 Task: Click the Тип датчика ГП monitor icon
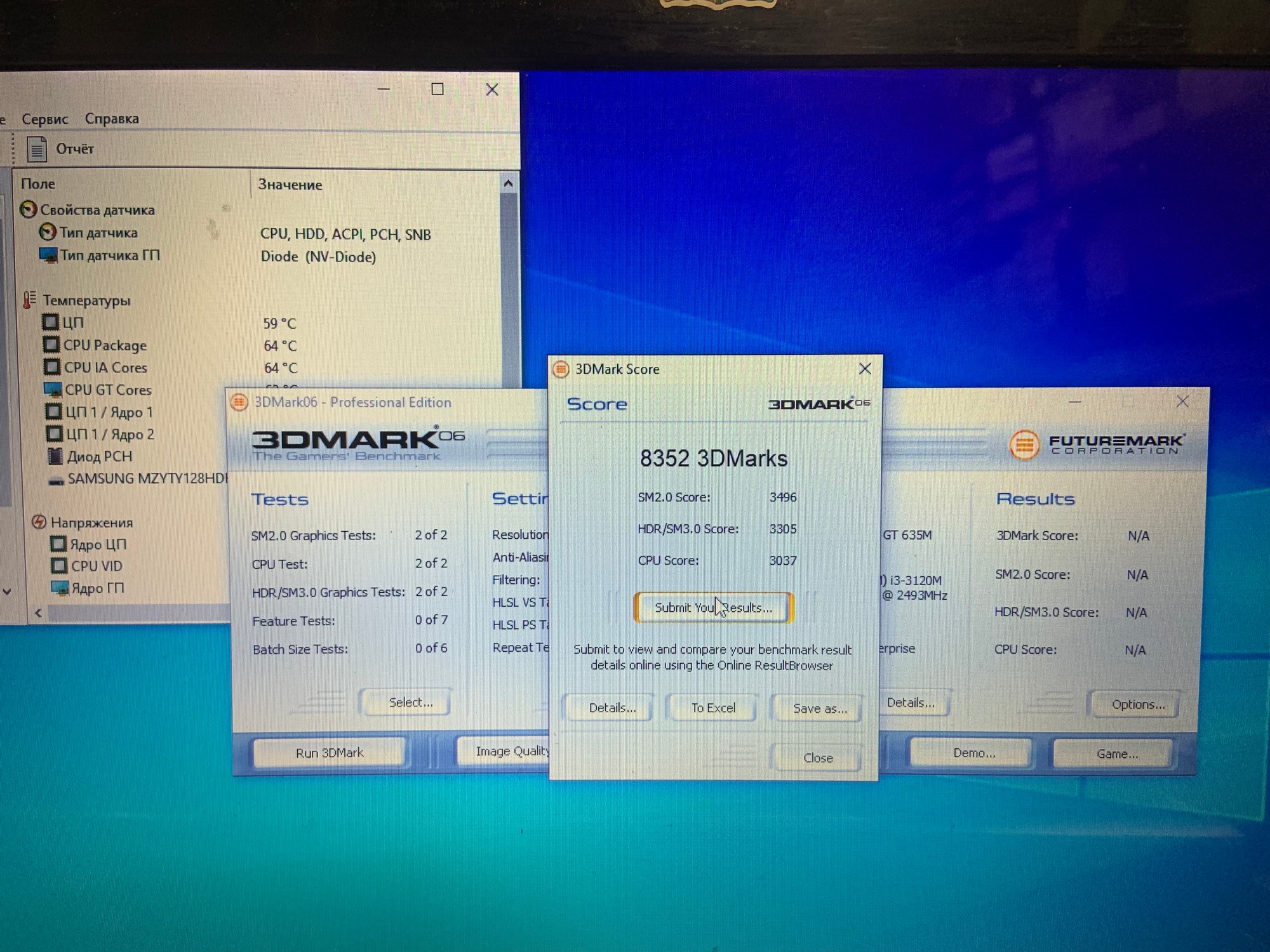tap(48, 255)
